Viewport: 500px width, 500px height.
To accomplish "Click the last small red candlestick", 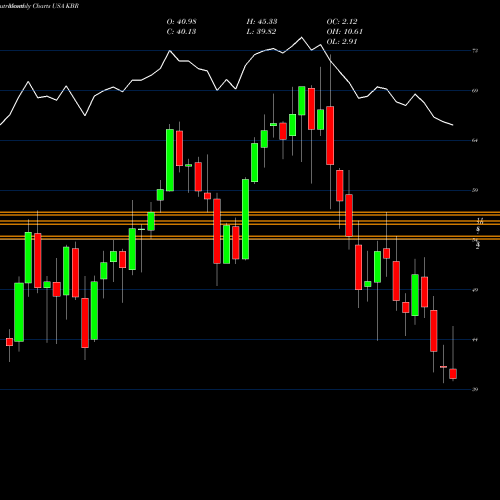I will pos(453,374).
